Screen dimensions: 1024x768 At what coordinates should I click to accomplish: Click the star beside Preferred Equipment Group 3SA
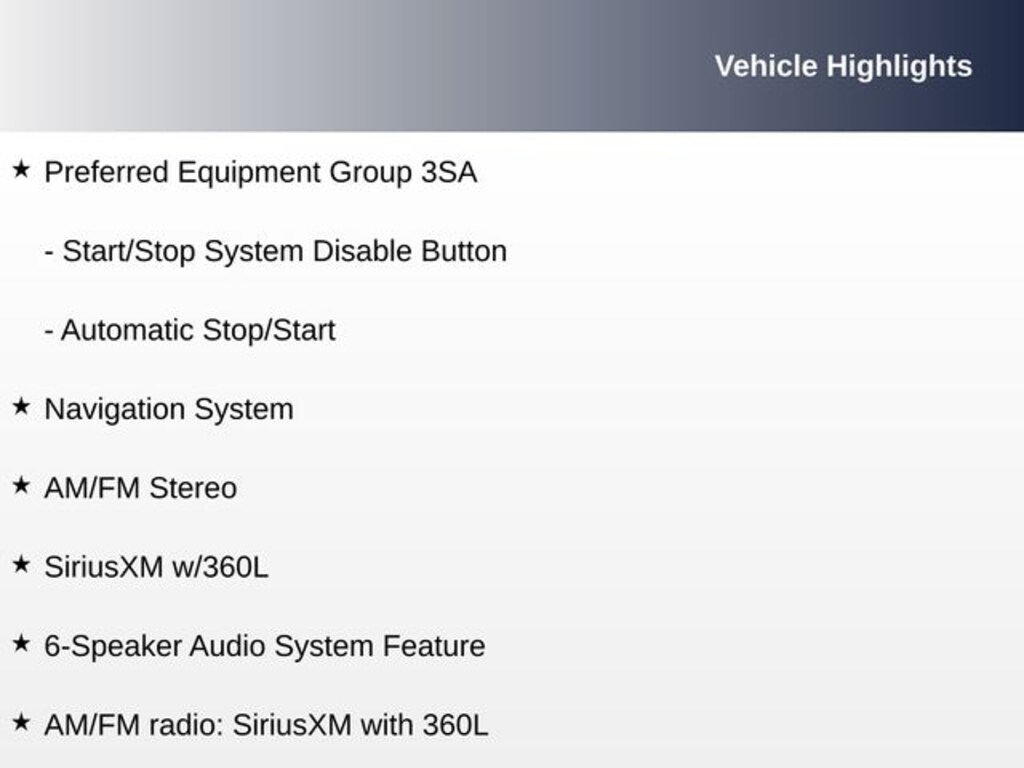tap(21, 170)
